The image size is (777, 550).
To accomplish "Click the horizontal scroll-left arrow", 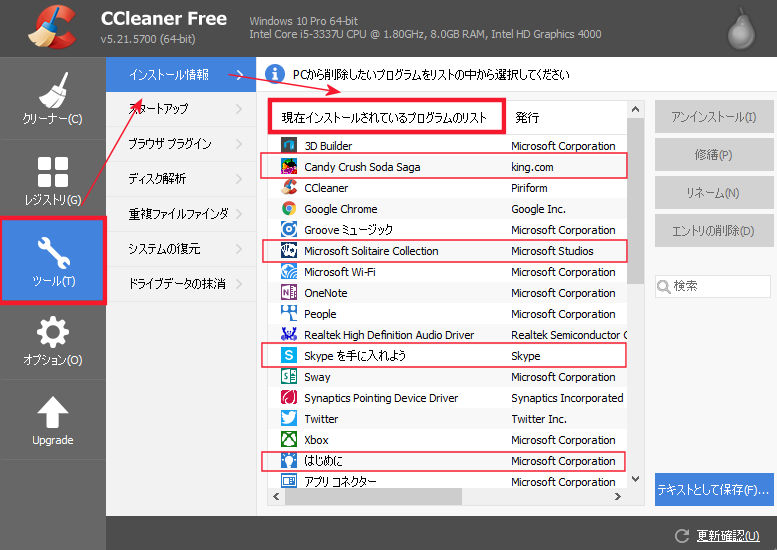I will coord(276,496).
